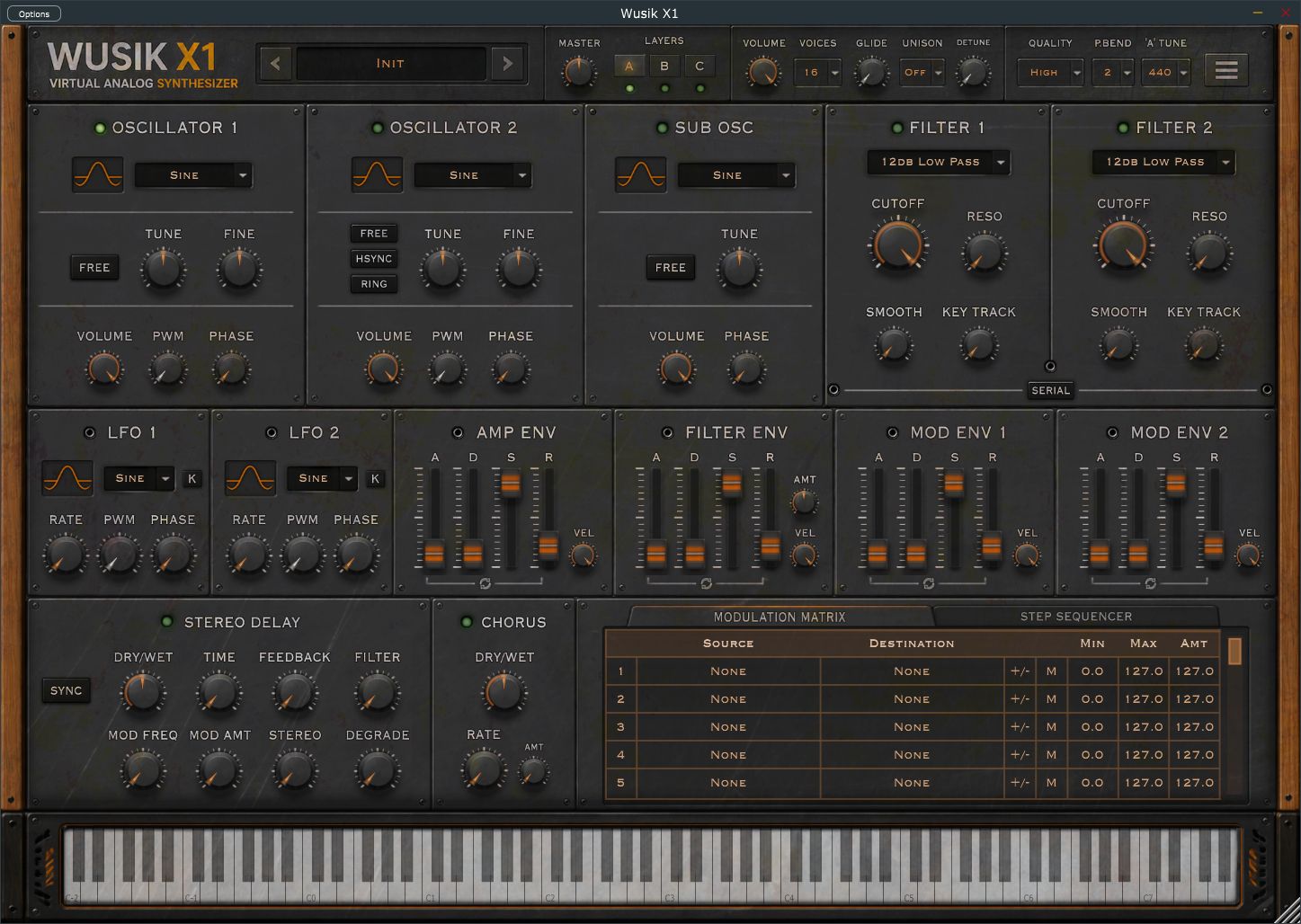
Task: Click the Master knob
Action: 579,73
